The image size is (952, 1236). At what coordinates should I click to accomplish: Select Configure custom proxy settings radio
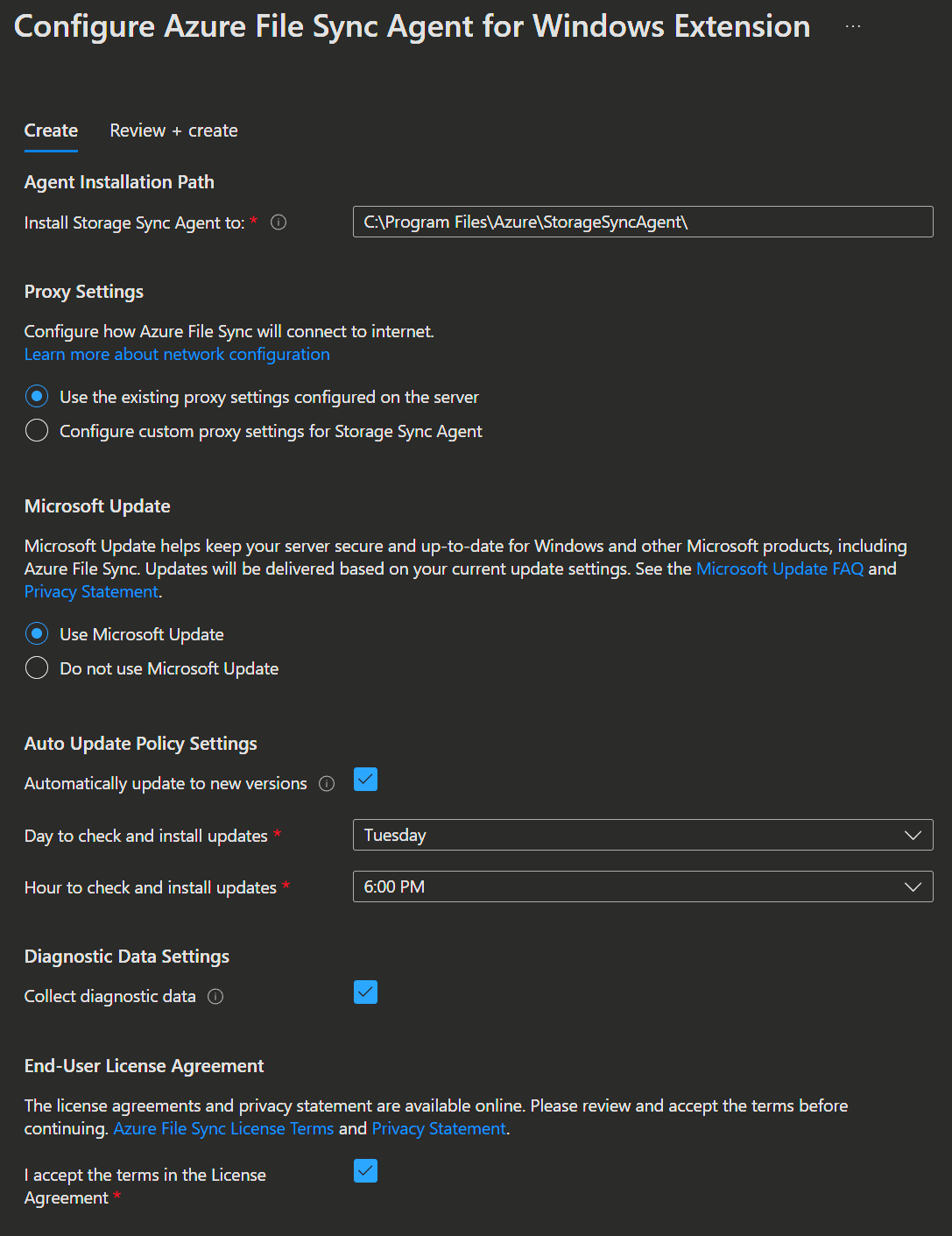[x=37, y=431]
